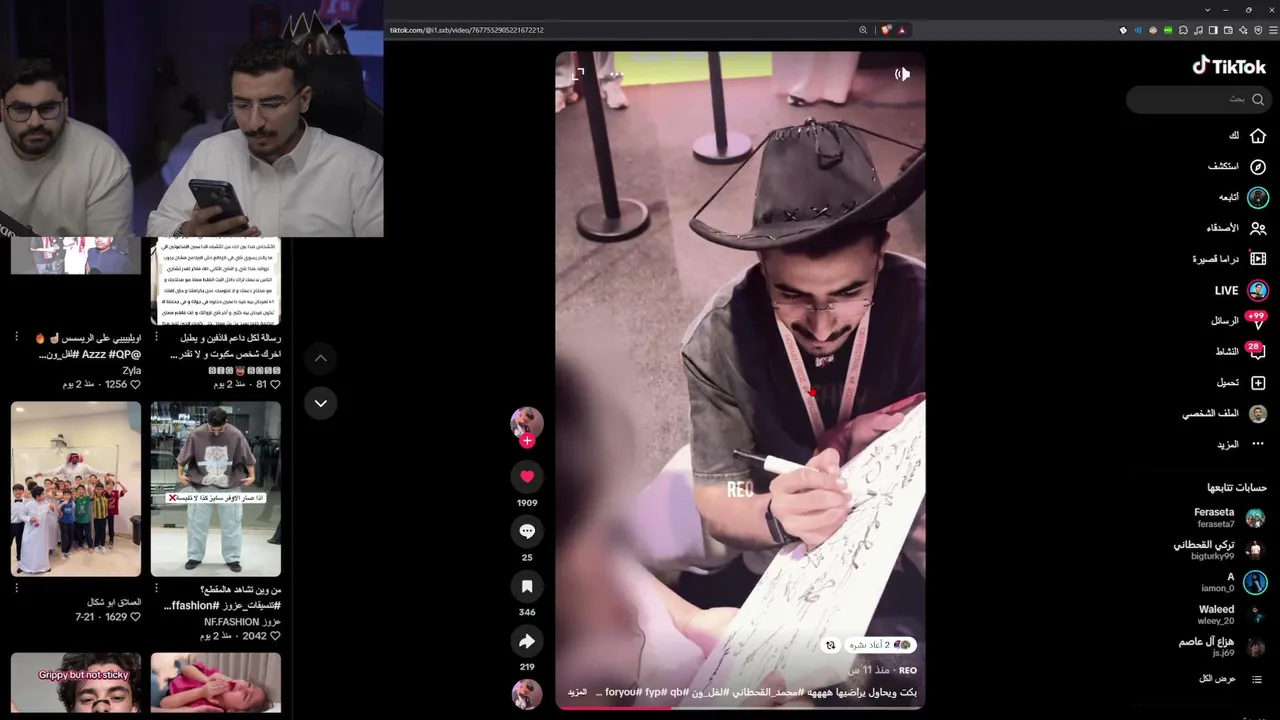Viewport: 1280px width, 720px height.
Task: Open the Waleed wleey_20 account
Action: click(x=1230, y=613)
